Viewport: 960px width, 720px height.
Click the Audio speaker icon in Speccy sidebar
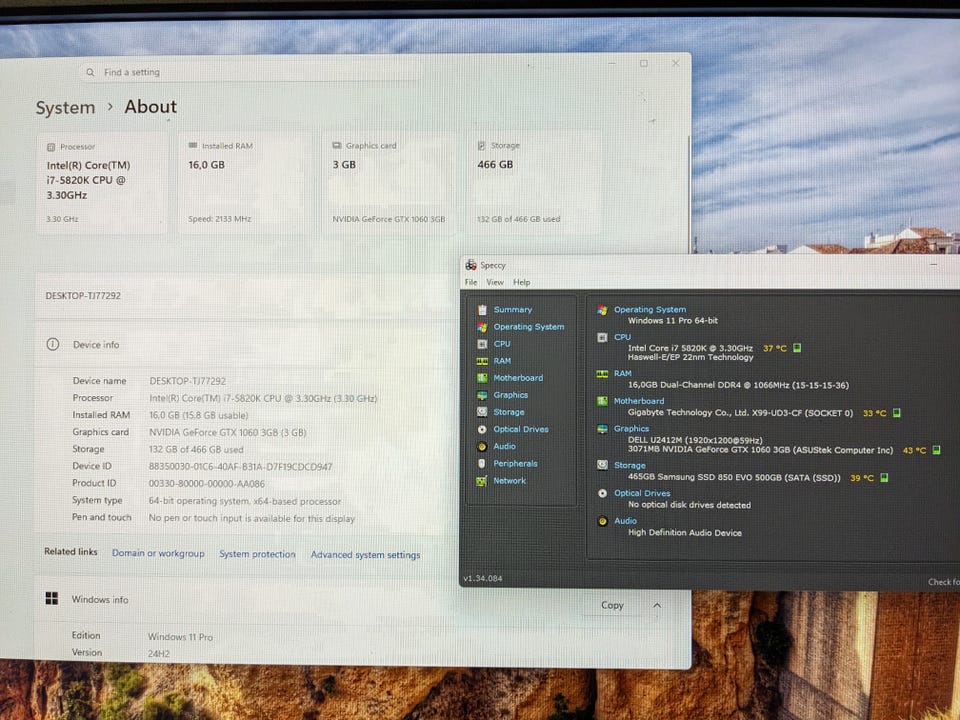pyautogui.click(x=482, y=447)
